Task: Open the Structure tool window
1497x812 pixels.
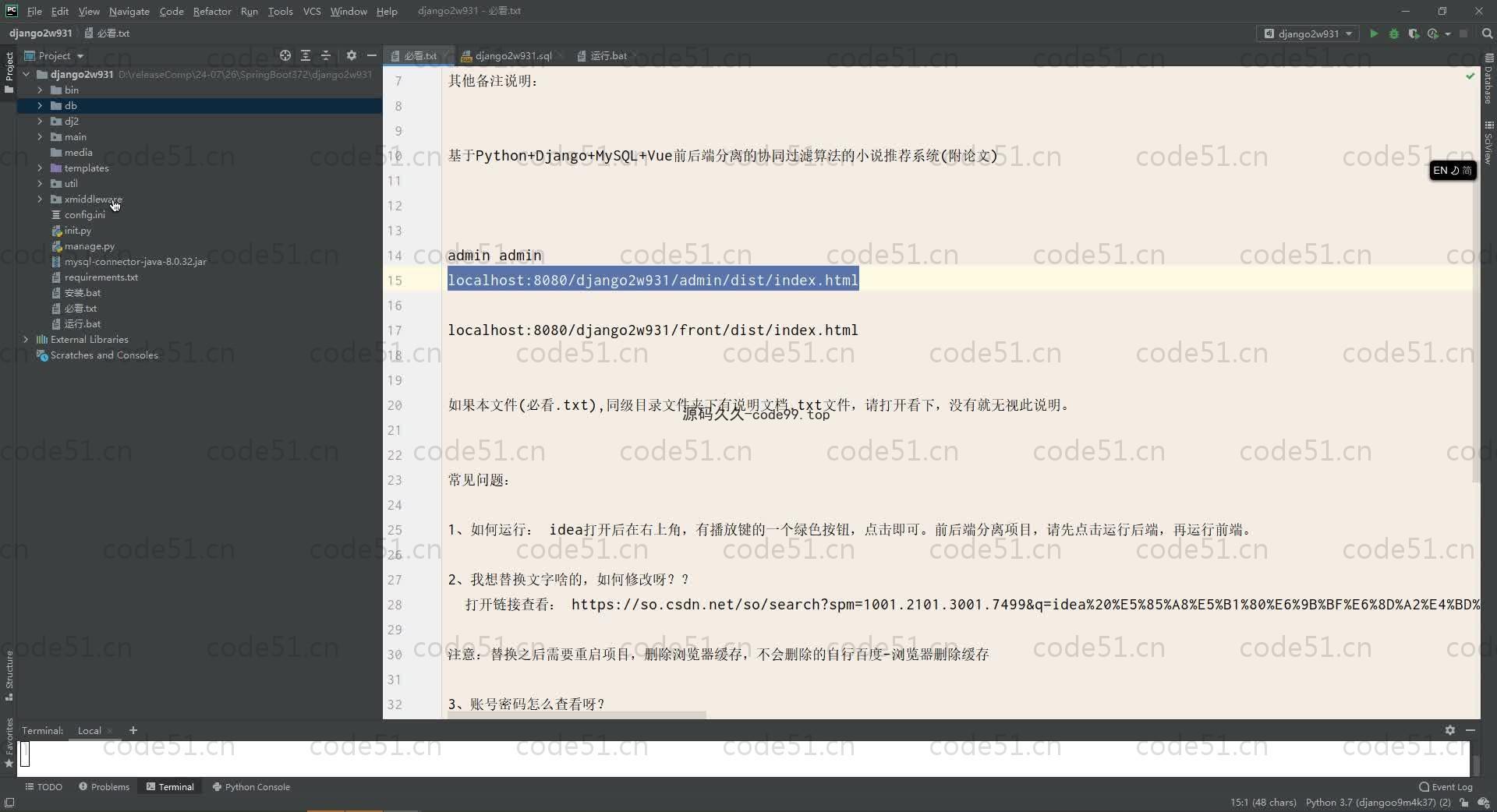Action: [x=9, y=675]
